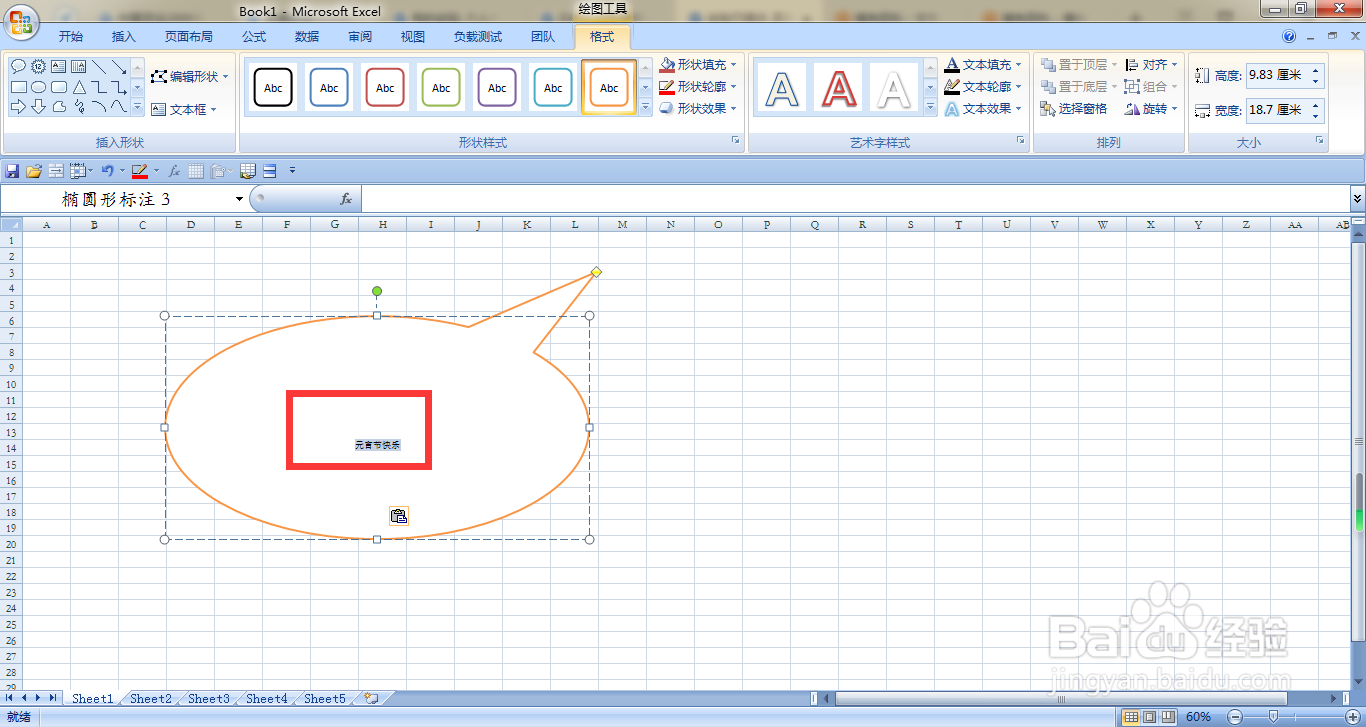Viewport: 1366px width, 727px height.
Task: Open the 插入 (Insert) ribbon tab
Action: click(124, 37)
